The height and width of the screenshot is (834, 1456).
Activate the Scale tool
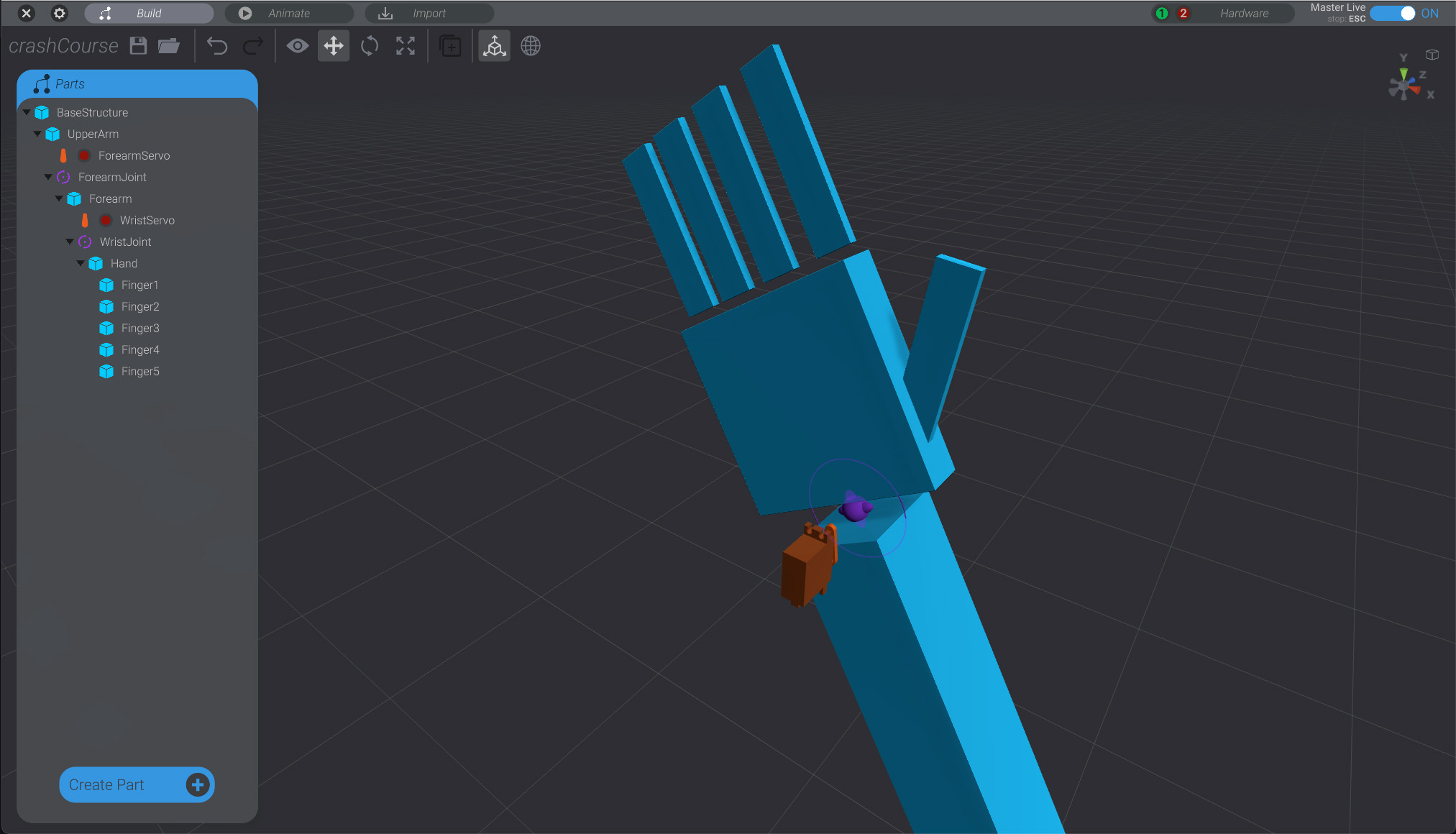coord(405,45)
